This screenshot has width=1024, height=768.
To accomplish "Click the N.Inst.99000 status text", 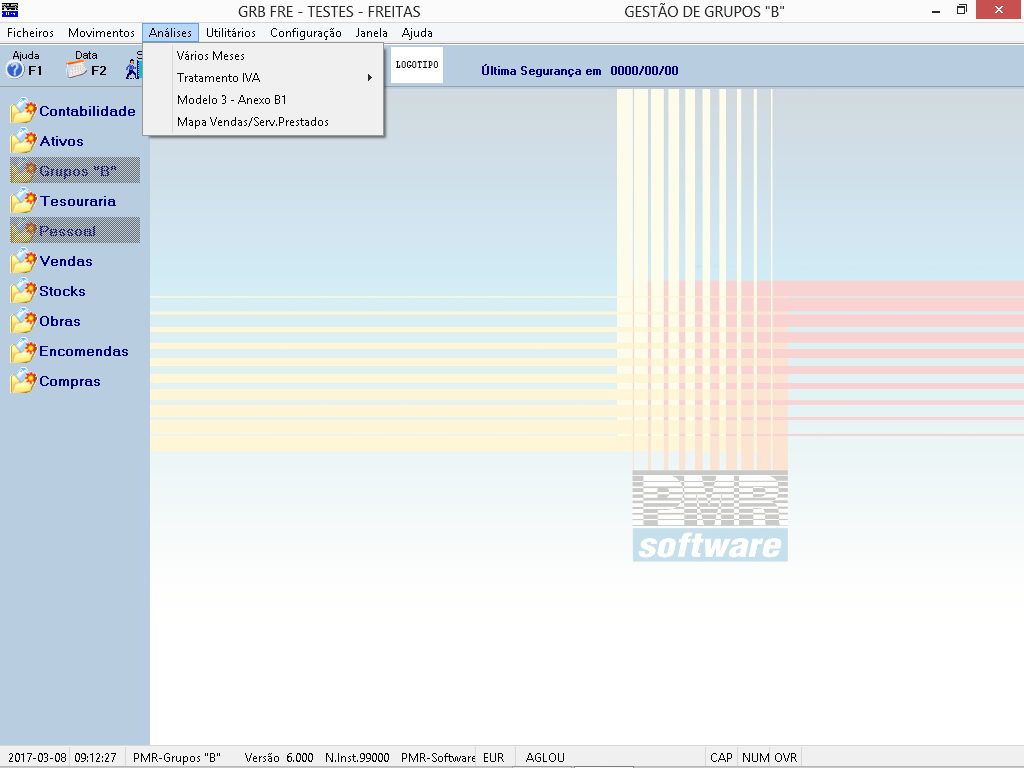I will click(357, 758).
